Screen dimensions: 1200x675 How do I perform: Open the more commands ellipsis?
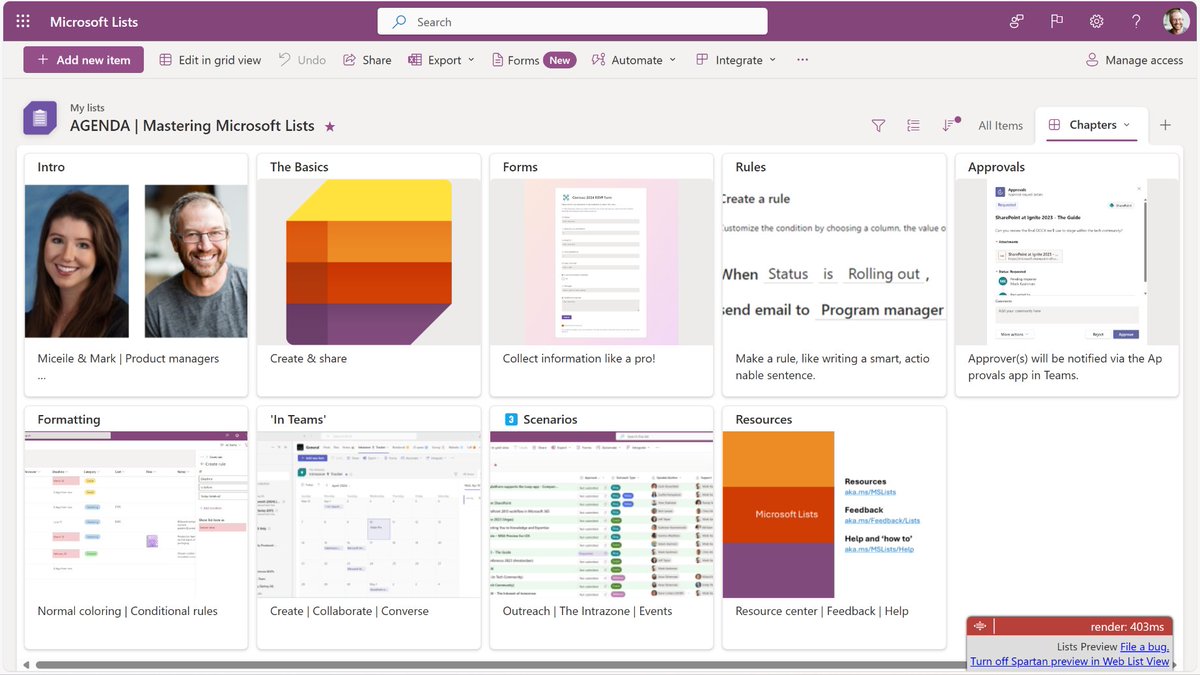(802, 60)
